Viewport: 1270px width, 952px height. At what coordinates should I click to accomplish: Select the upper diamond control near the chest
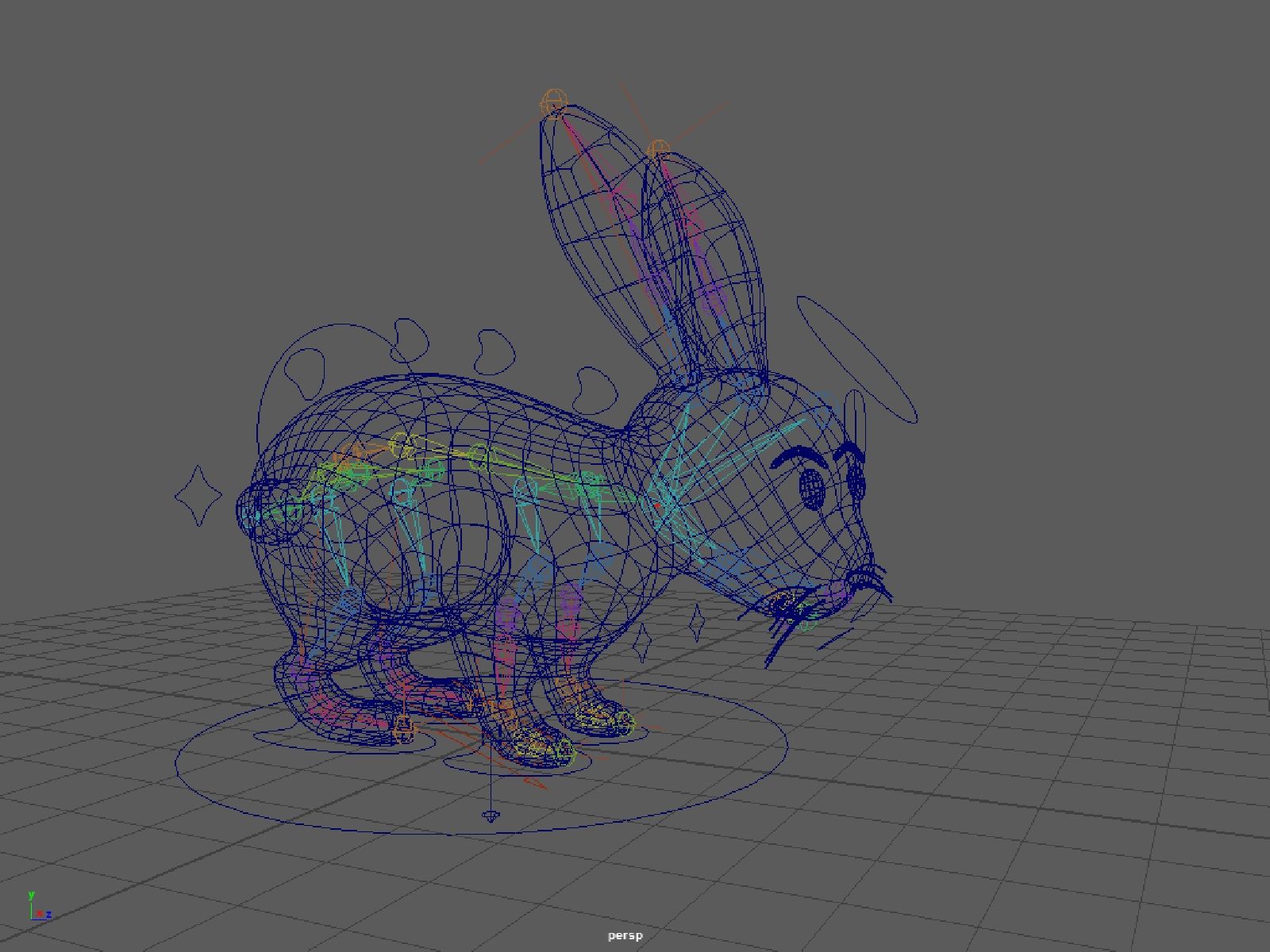pos(696,623)
